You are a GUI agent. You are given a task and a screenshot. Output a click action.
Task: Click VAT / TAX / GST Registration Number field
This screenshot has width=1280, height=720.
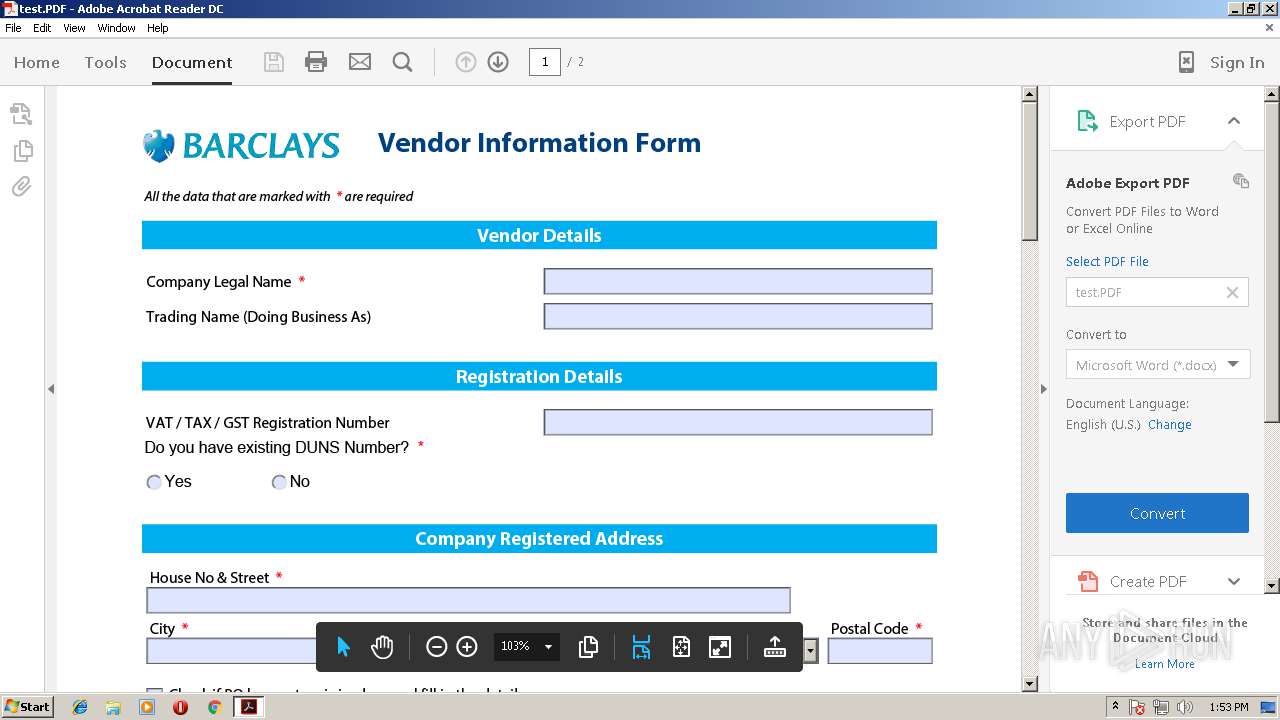click(738, 422)
